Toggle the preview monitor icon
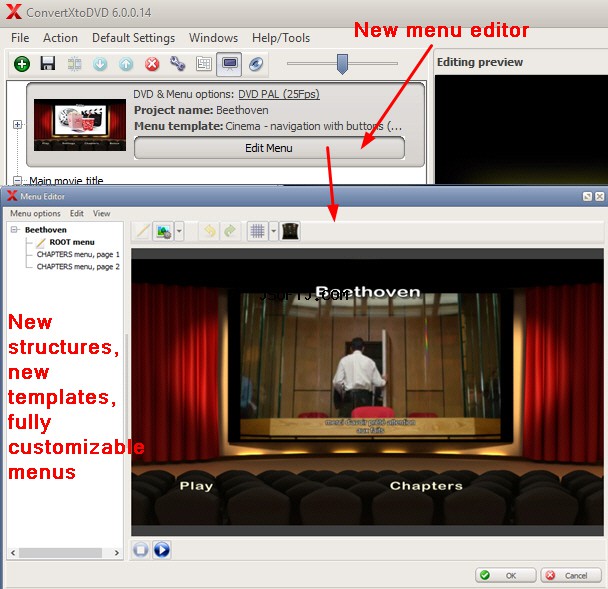 click(x=229, y=64)
